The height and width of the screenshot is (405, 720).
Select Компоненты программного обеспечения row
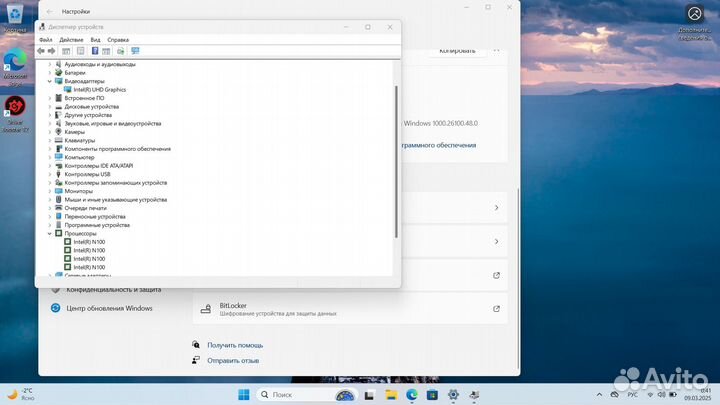pos(117,149)
